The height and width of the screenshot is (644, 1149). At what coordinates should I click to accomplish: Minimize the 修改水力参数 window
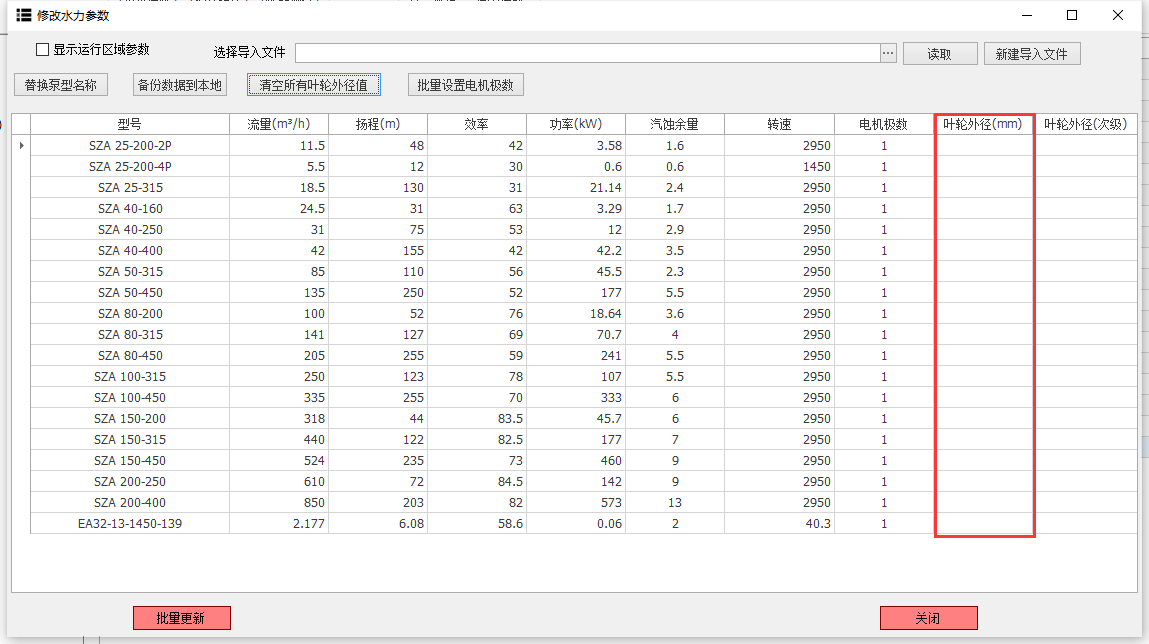click(1027, 15)
